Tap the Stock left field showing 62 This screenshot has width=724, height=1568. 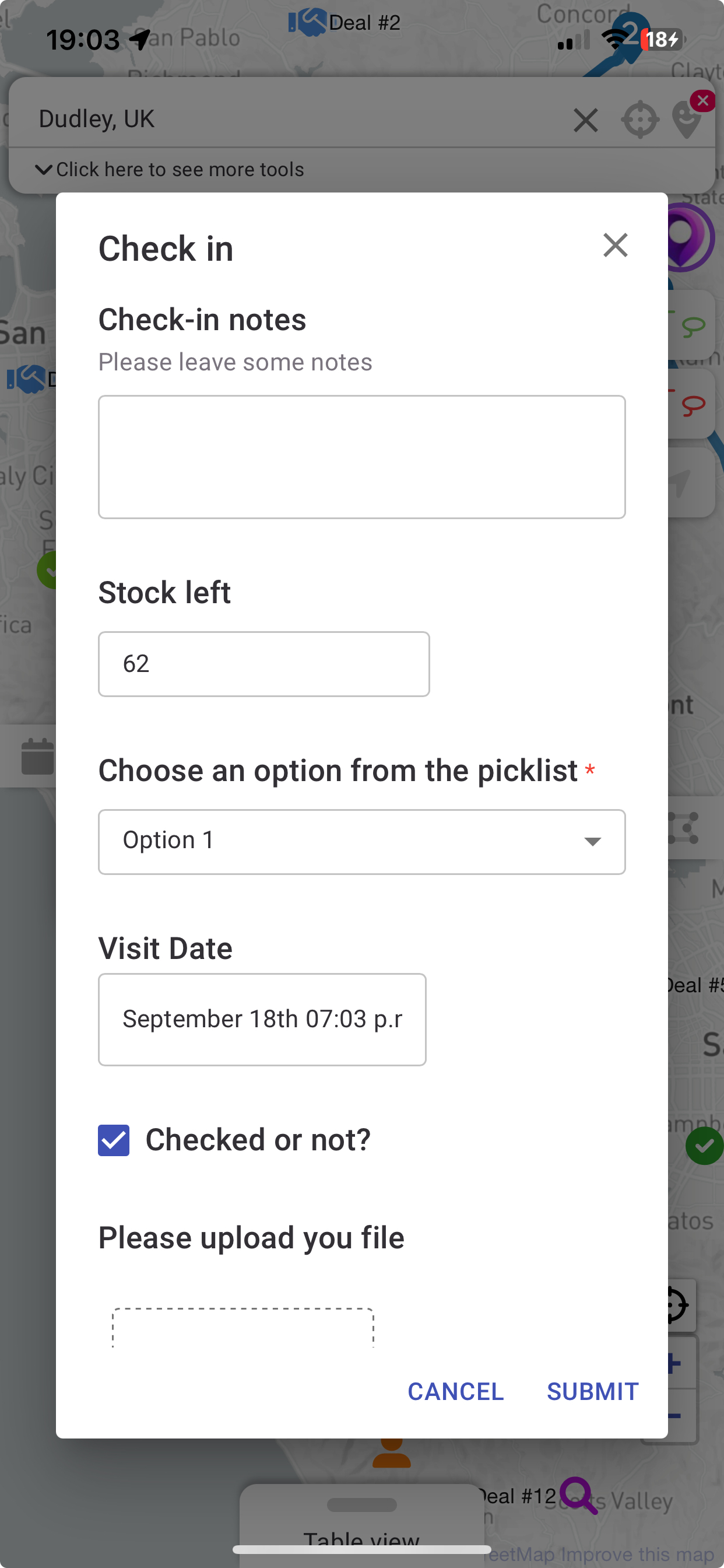click(x=263, y=663)
